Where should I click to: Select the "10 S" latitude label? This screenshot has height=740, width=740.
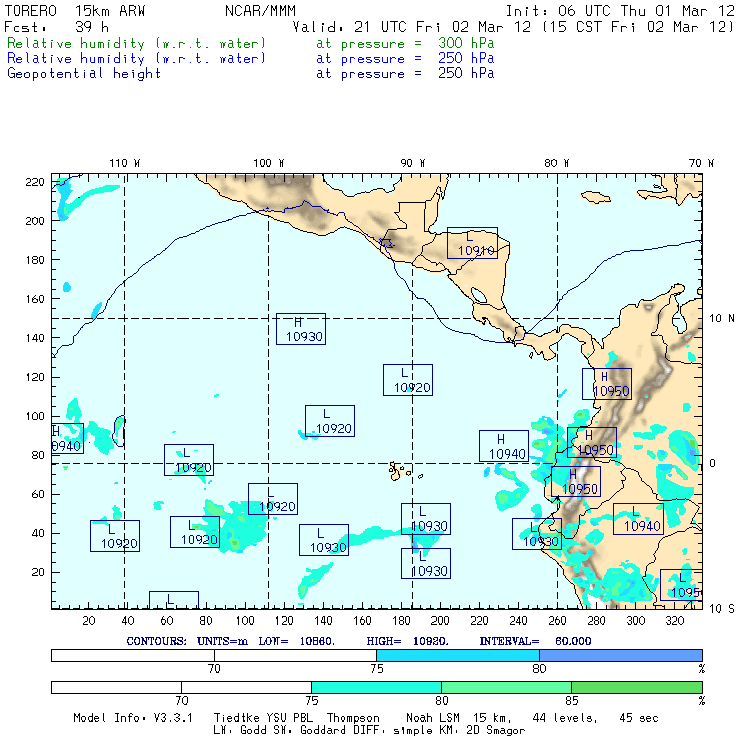(x=722, y=609)
